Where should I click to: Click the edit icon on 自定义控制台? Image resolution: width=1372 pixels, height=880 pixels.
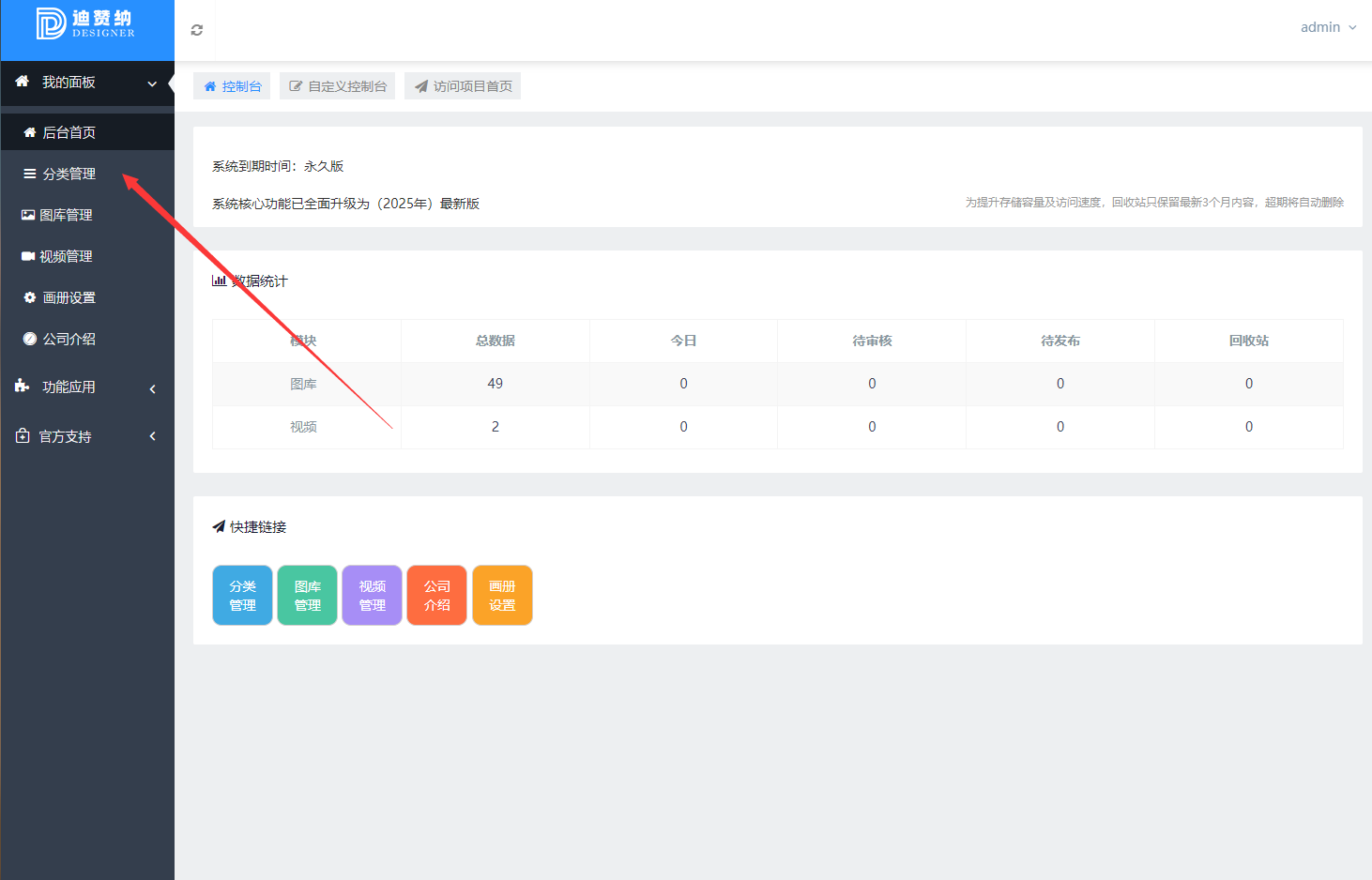click(296, 86)
